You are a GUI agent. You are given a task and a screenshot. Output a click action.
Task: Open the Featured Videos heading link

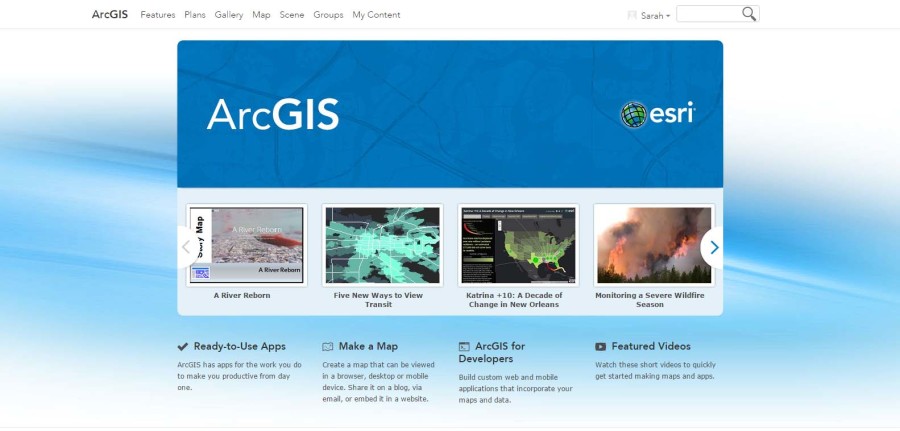tap(651, 346)
